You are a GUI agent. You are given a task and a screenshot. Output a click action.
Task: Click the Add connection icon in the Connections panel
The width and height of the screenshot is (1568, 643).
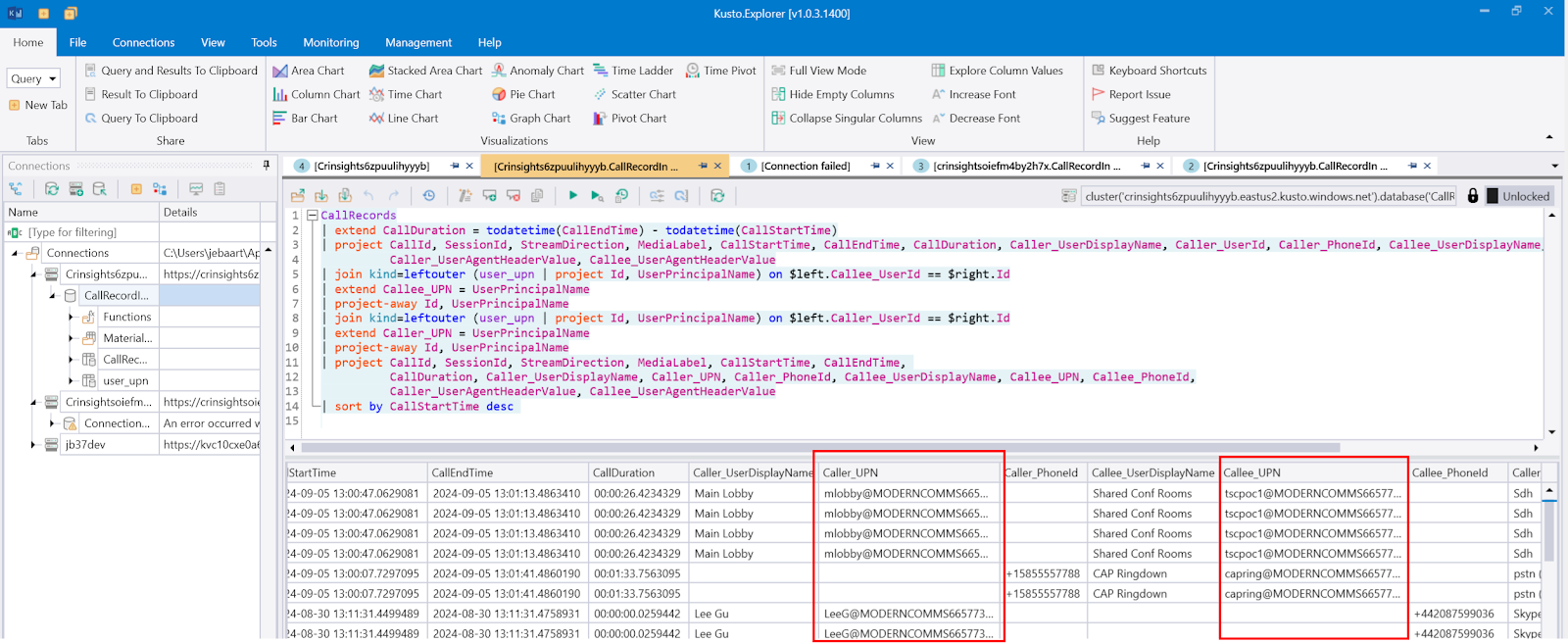tap(75, 189)
